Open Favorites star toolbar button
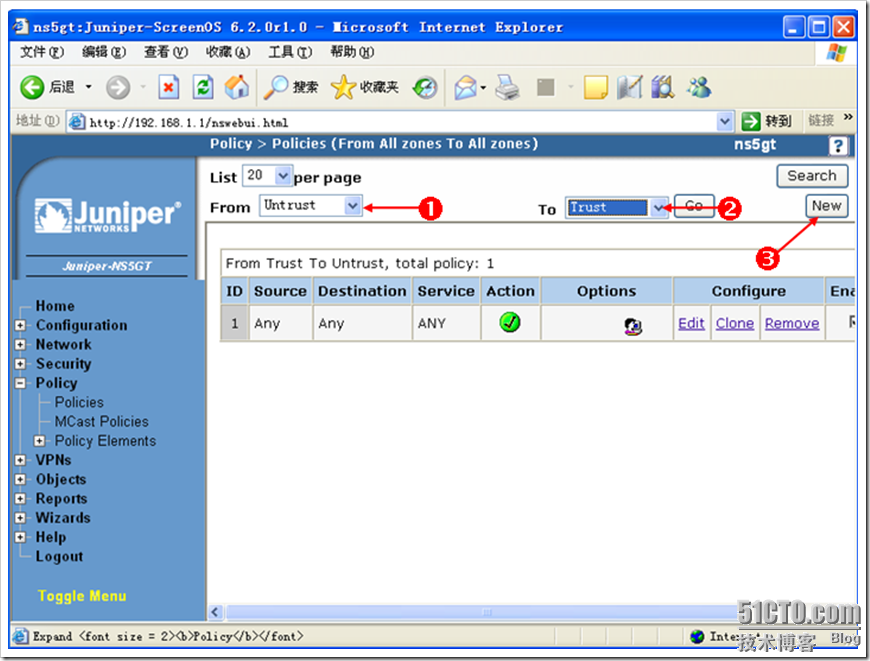 [365, 87]
